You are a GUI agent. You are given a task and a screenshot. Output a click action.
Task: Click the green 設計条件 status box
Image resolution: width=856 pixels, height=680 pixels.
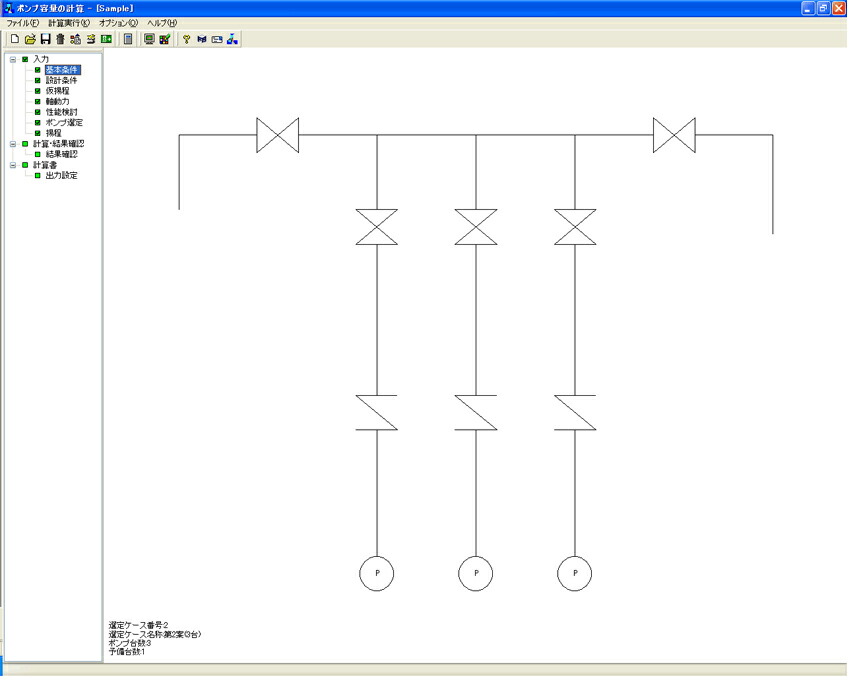coord(38,81)
